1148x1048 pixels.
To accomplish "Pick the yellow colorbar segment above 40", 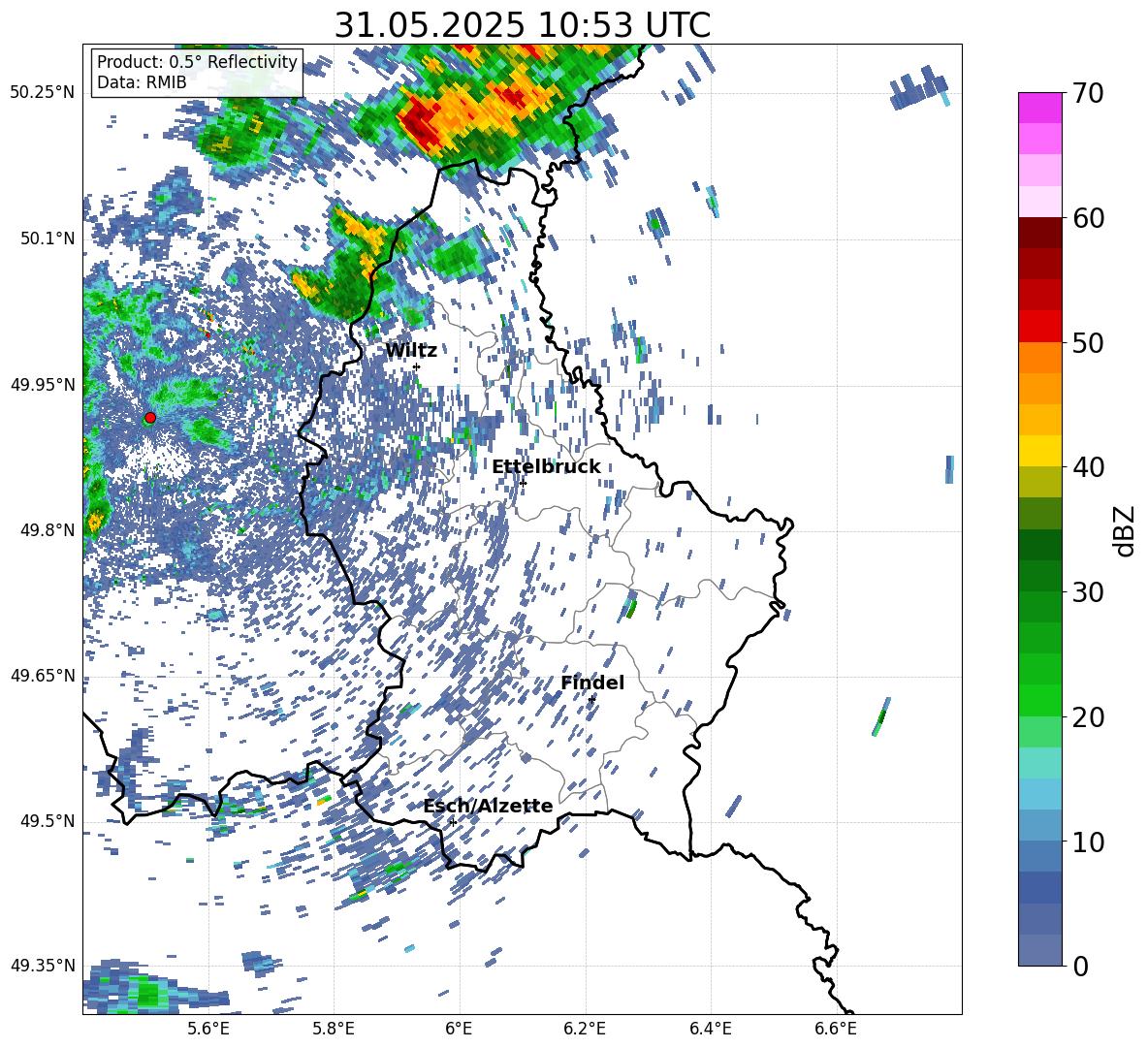I will tap(1040, 452).
